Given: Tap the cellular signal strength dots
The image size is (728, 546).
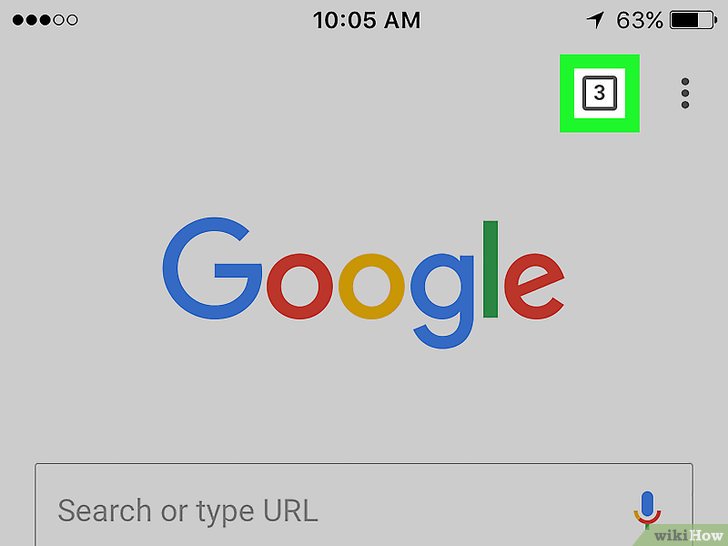Looking at the screenshot, I should point(45,20).
